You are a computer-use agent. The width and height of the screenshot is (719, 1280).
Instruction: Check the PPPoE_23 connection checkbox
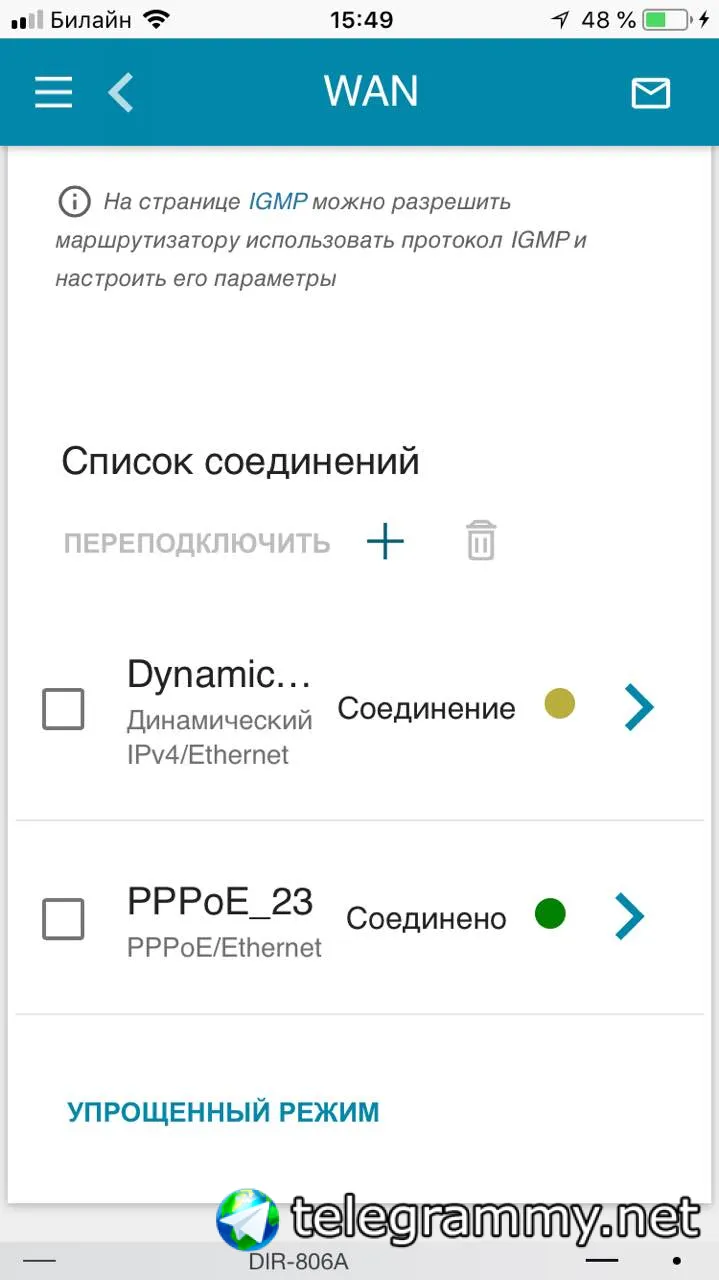63,918
